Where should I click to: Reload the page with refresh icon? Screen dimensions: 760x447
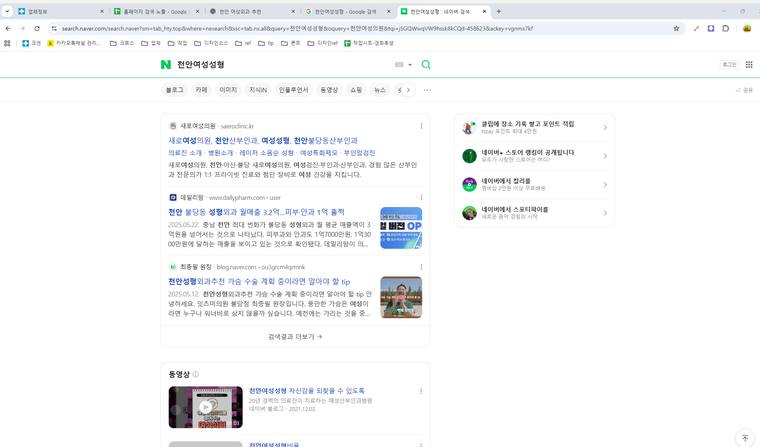[x=37, y=29]
